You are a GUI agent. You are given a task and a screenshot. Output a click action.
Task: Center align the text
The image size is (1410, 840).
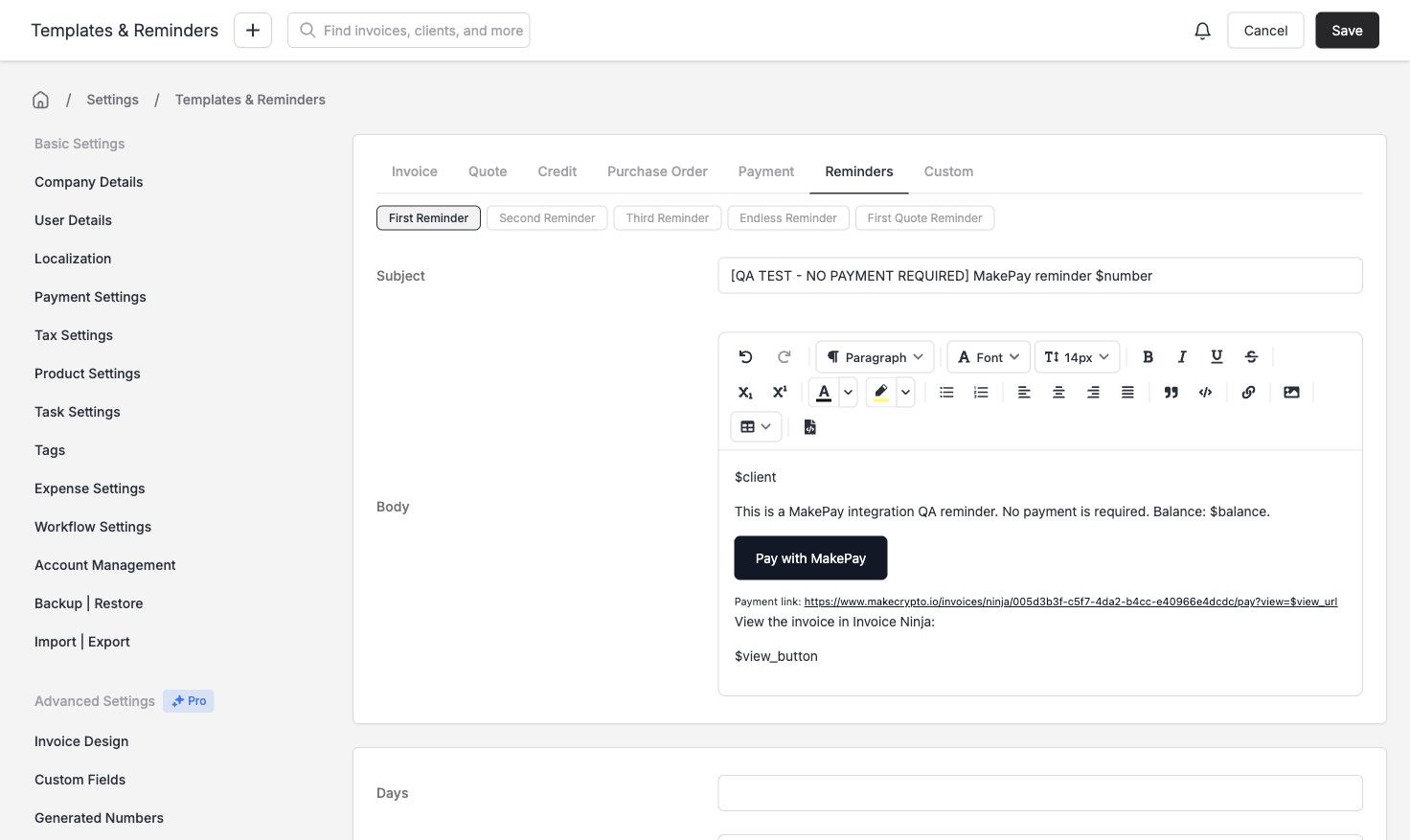[1058, 393]
